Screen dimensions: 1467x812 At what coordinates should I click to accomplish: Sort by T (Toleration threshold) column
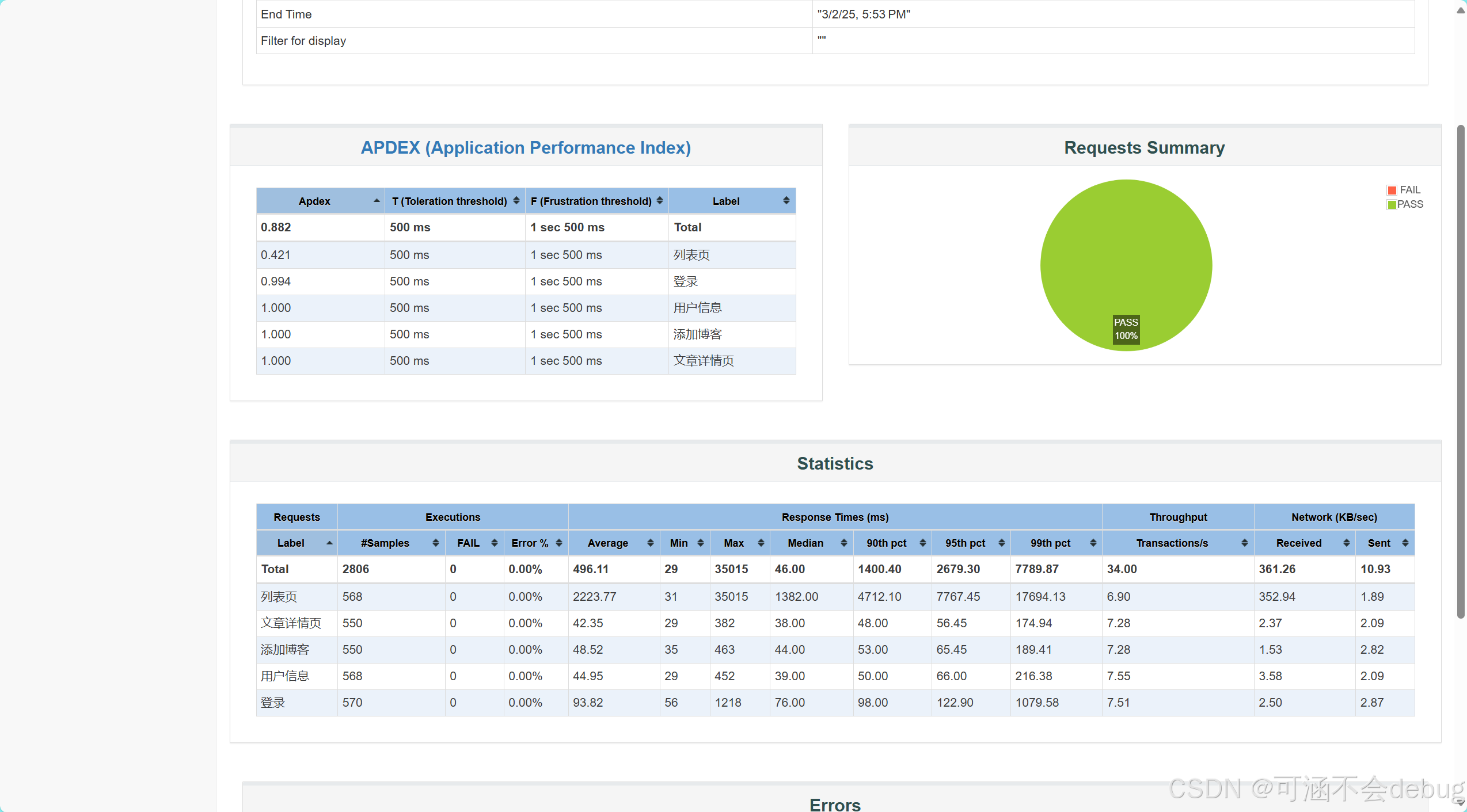pyautogui.click(x=516, y=200)
